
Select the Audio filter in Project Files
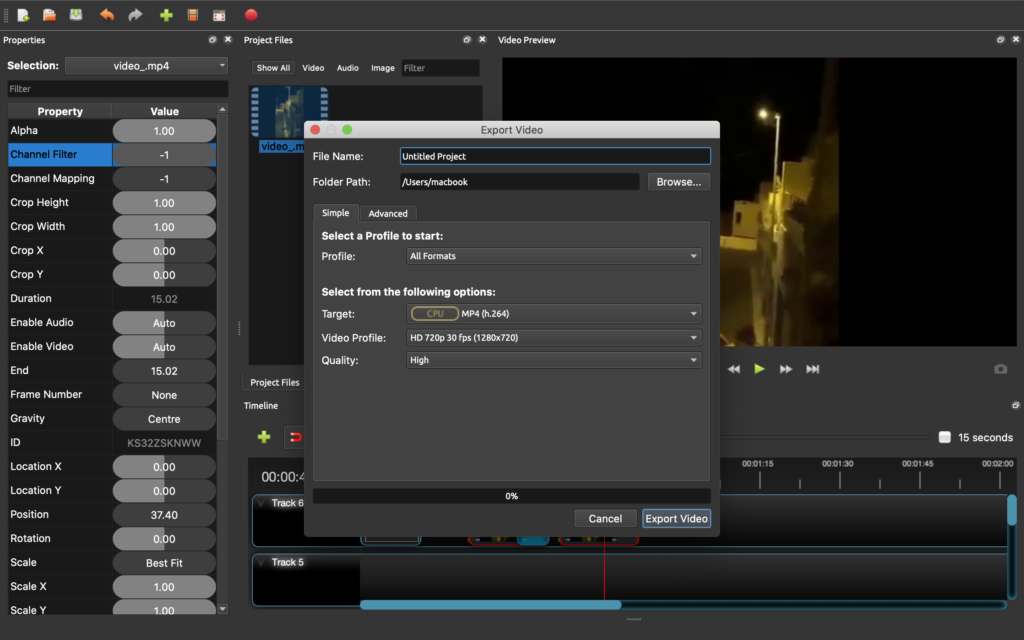(x=347, y=68)
